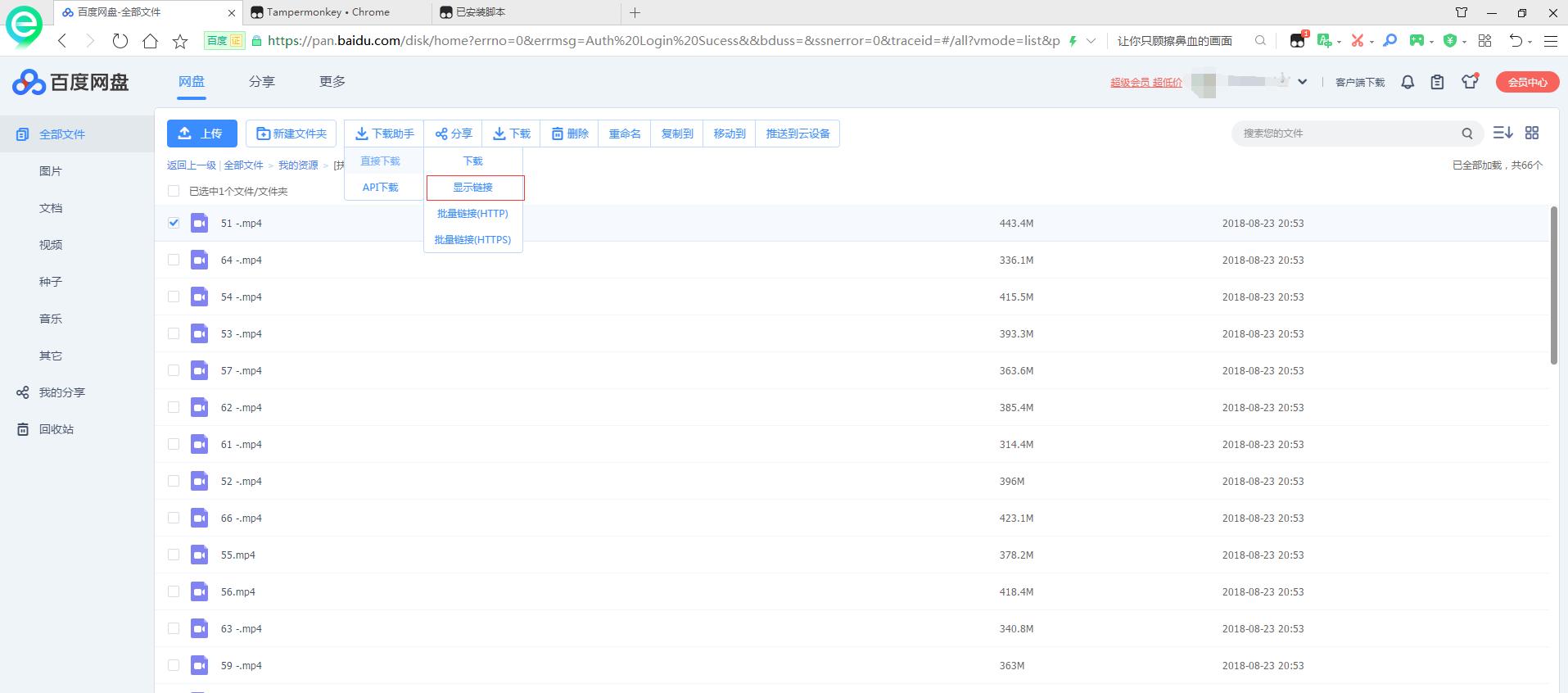Open the 下载助手 dropdown menu

click(x=384, y=134)
